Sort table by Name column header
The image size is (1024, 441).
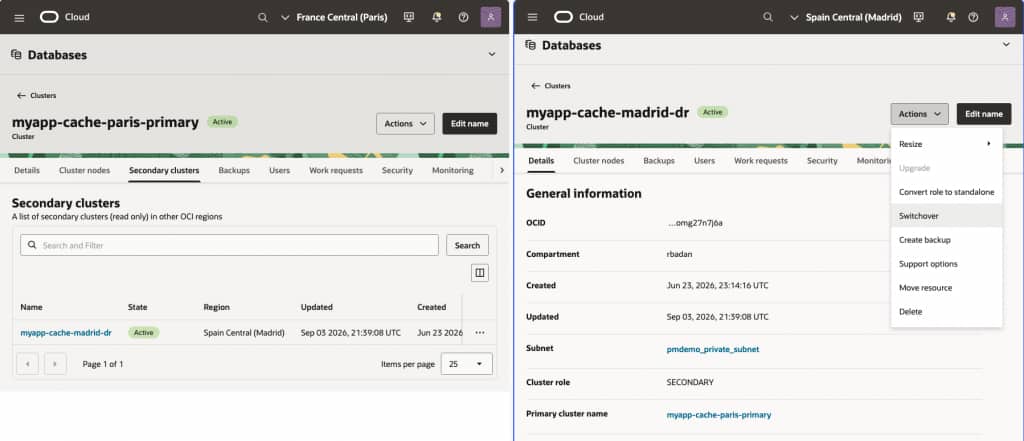(x=31, y=307)
